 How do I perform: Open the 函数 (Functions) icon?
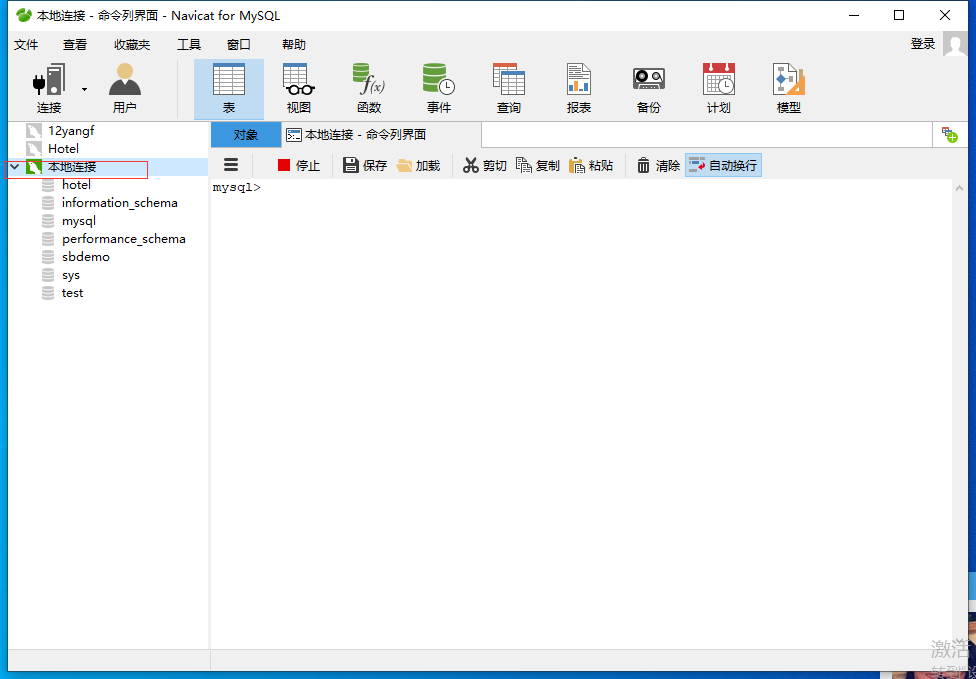tap(369, 87)
